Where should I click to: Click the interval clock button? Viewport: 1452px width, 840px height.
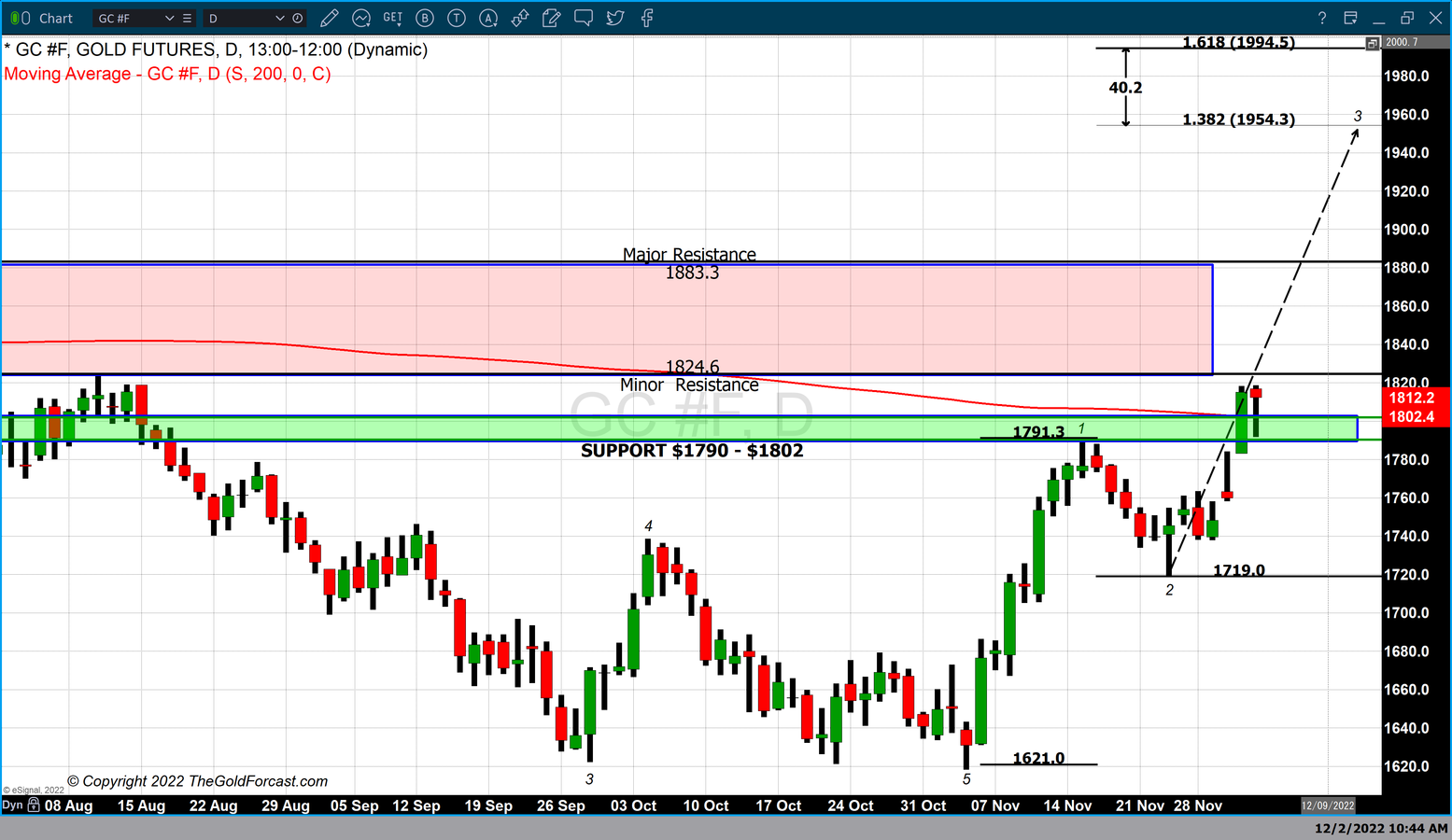click(x=298, y=18)
